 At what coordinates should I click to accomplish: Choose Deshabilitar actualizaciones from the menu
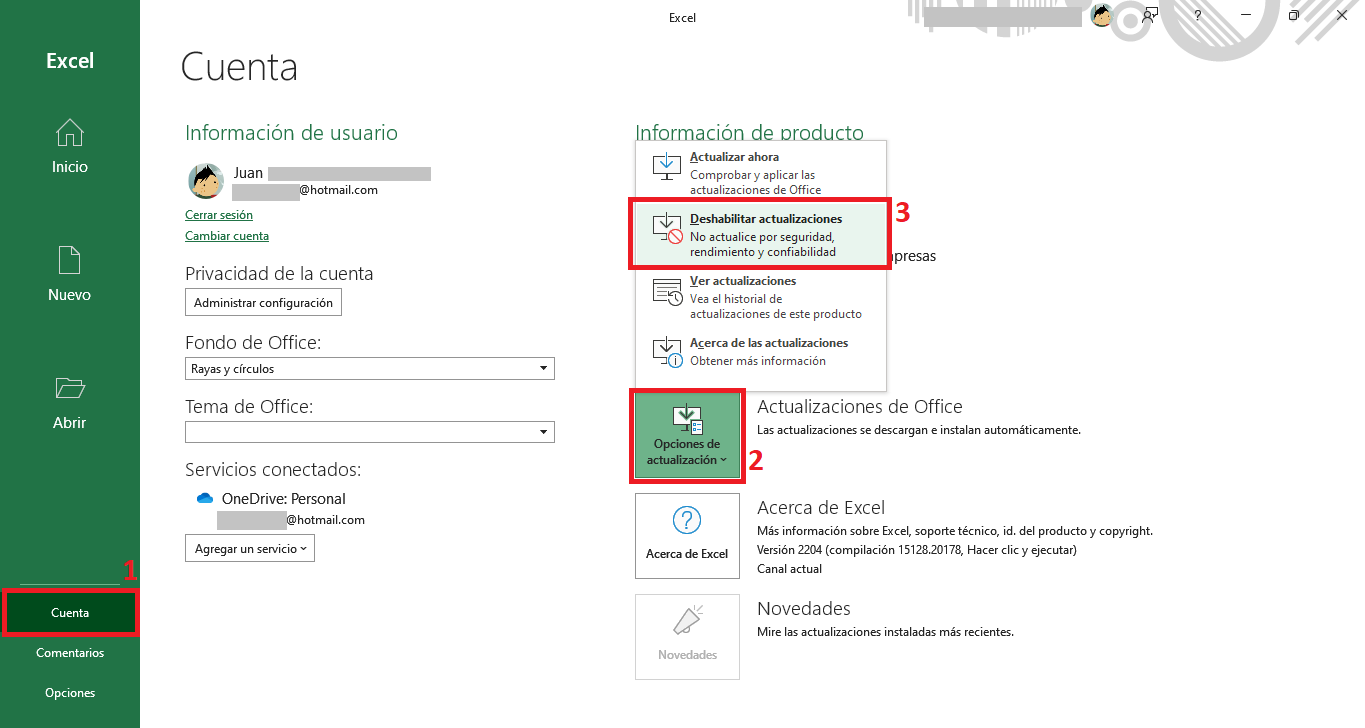pyautogui.click(x=760, y=235)
